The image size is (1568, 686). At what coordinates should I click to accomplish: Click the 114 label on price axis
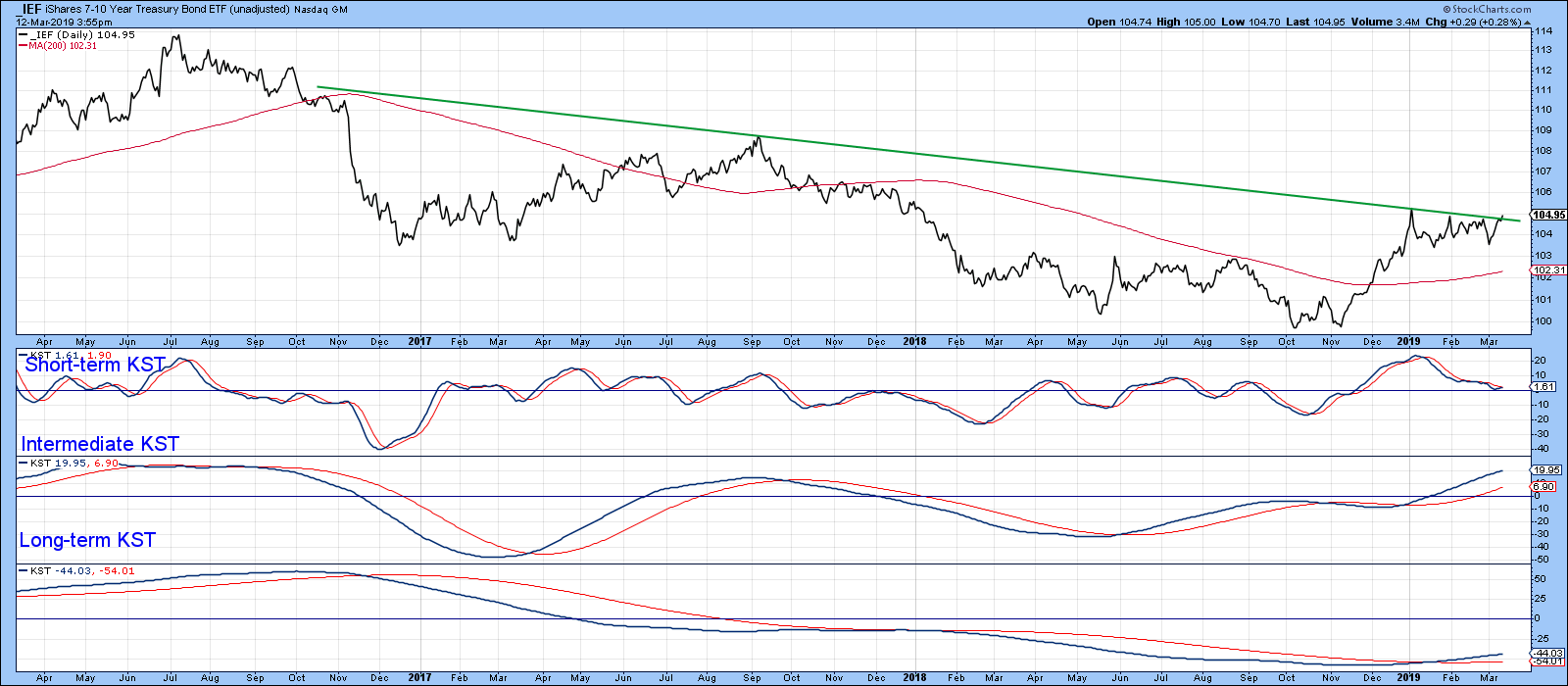pyautogui.click(x=1543, y=31)
